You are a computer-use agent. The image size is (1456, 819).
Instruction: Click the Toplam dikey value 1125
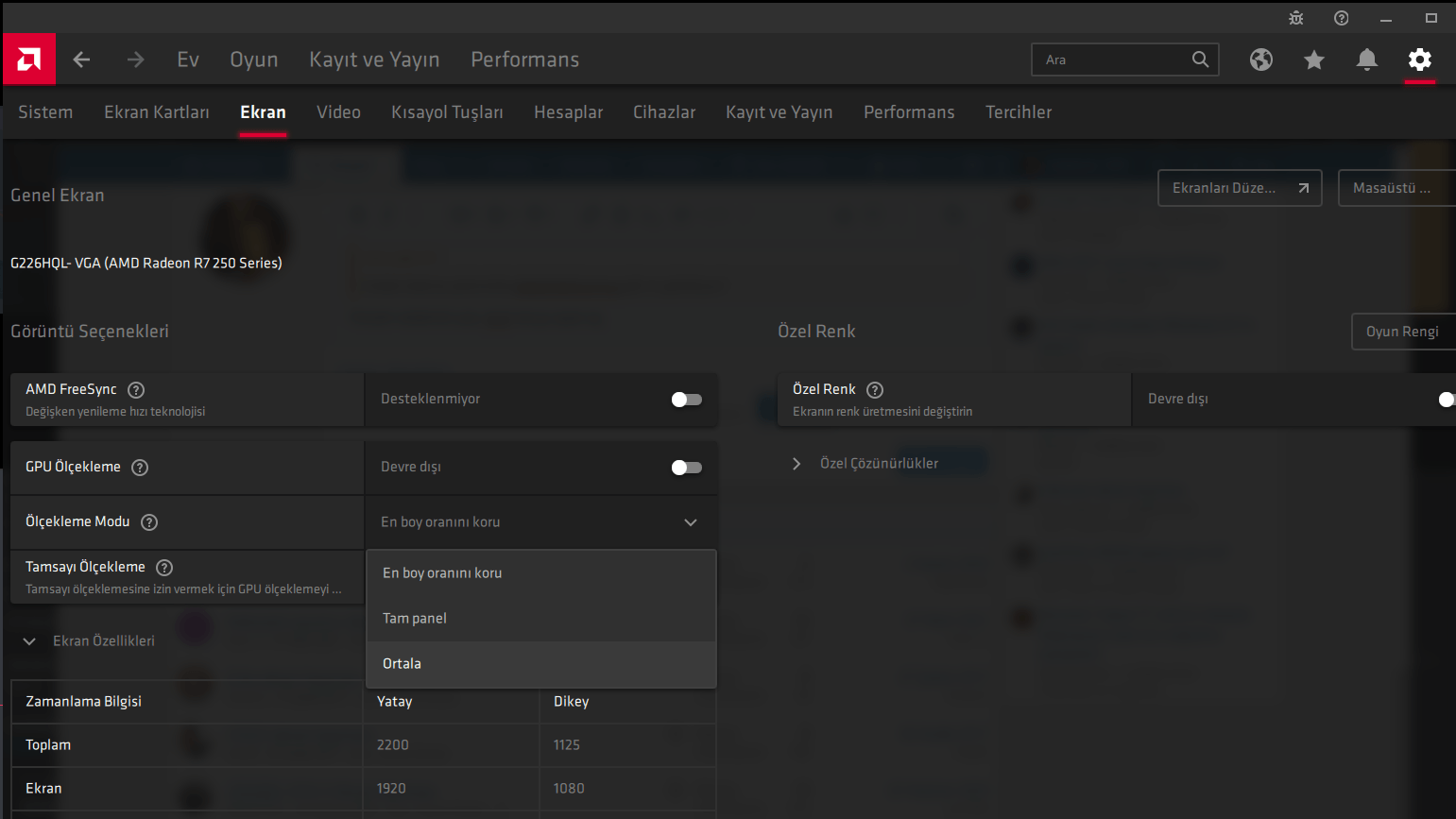pos(567,745)
